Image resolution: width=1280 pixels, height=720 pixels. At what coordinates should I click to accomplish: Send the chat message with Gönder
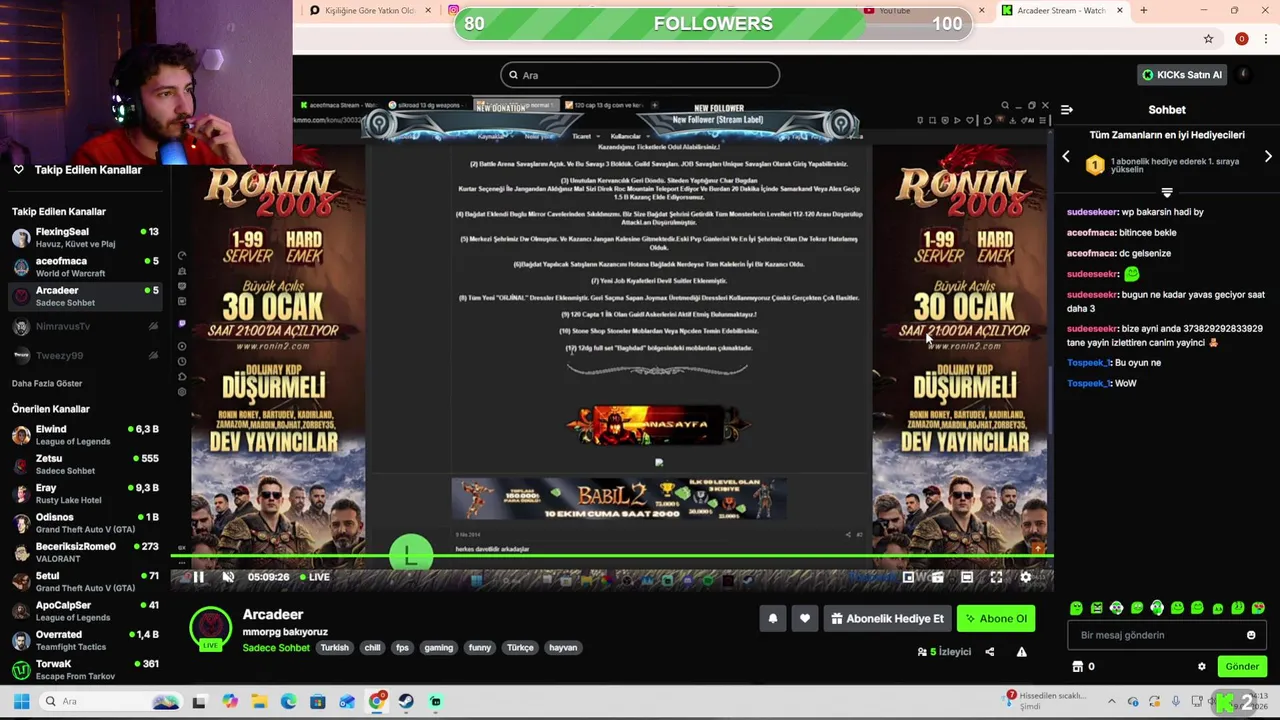[x=1242, y=667]
